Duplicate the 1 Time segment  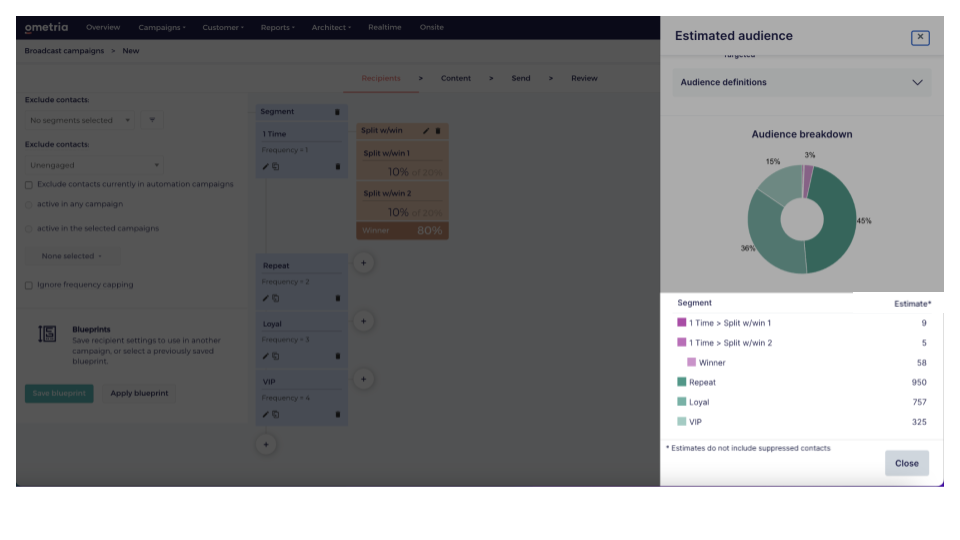click(276, 167)
